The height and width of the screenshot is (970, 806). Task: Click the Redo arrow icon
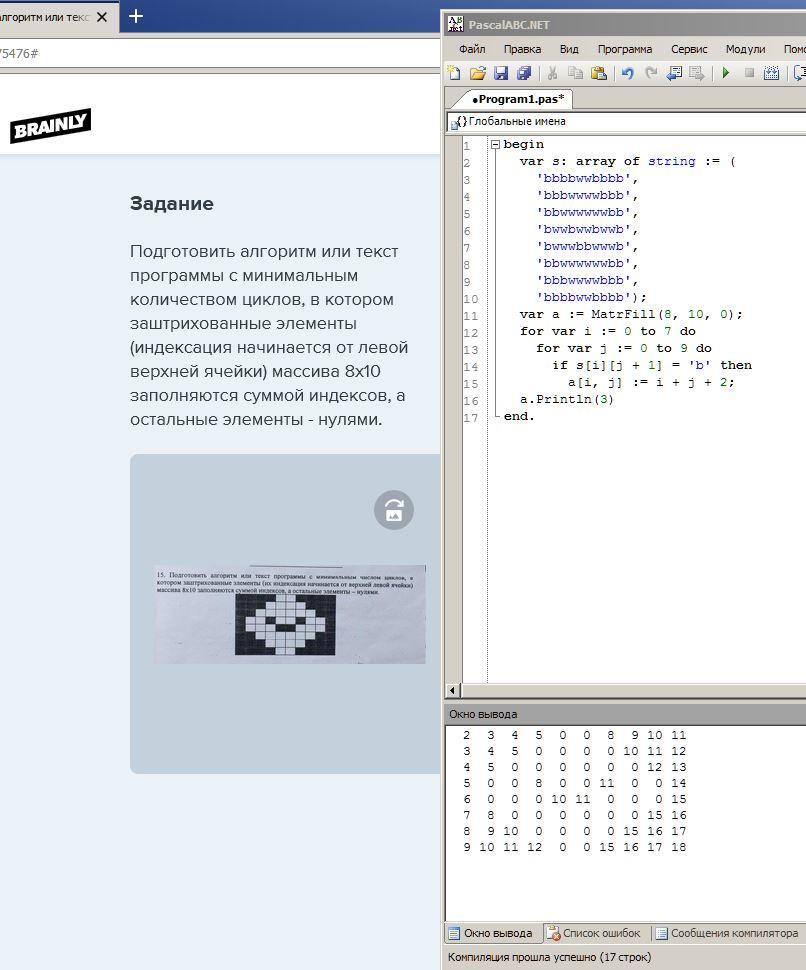click(x=651, y=73)
